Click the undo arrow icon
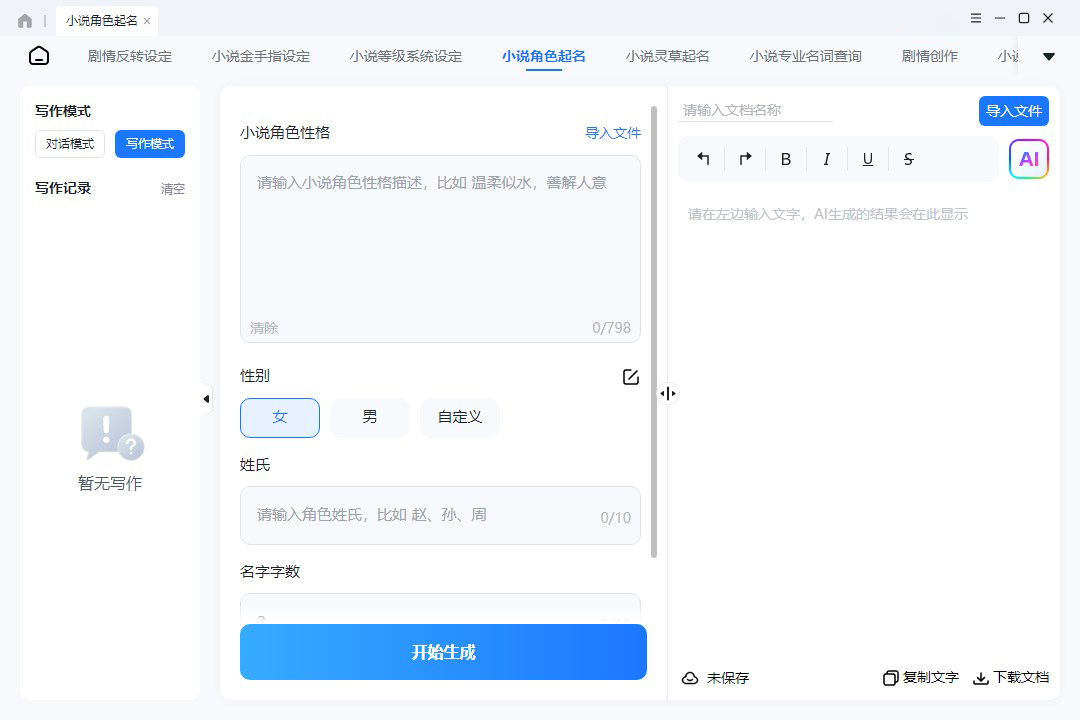Image resolution: width=1080 pixels, height=720 pixels. [x=703, y=159]
